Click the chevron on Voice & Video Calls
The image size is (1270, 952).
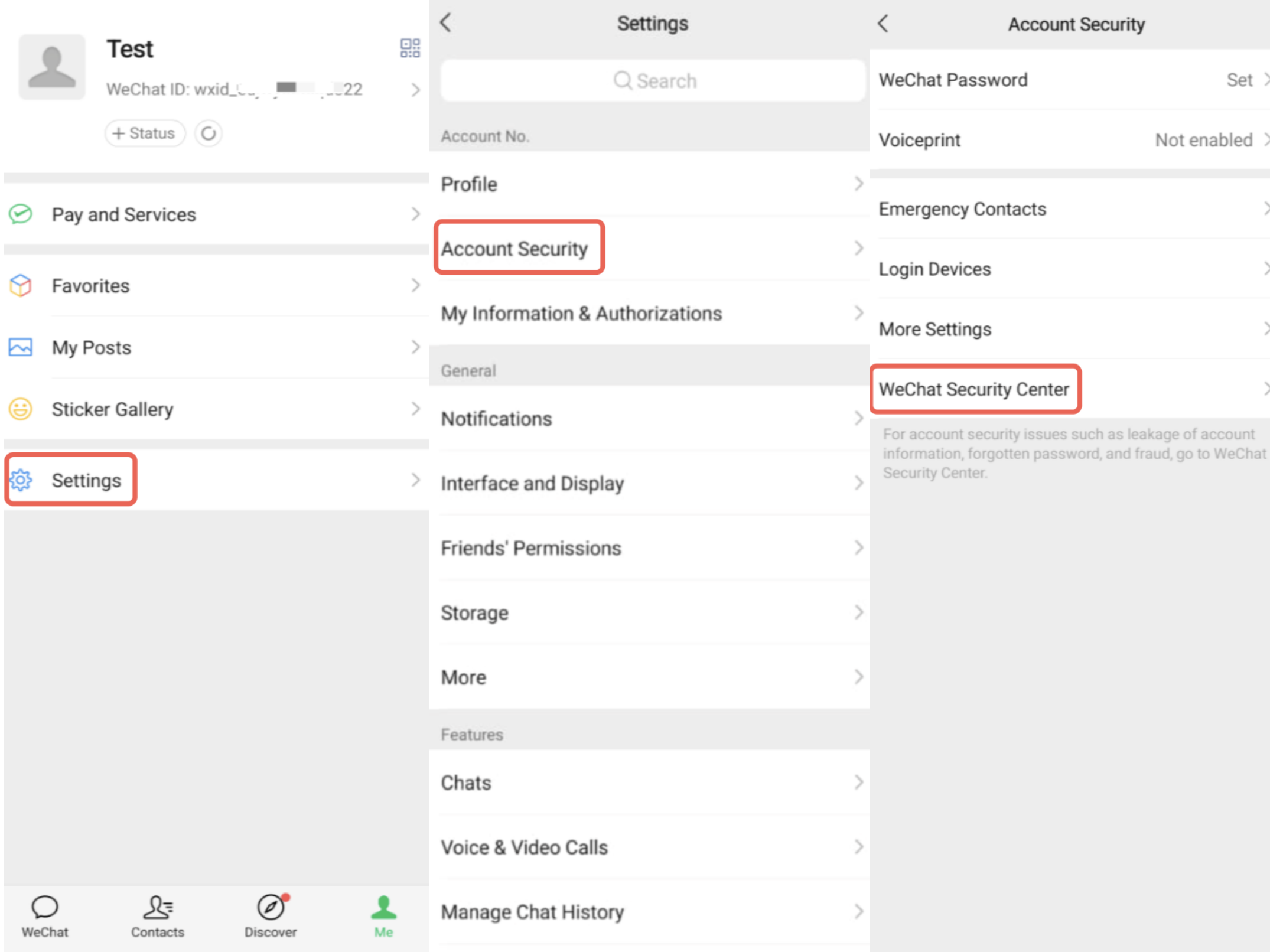859,847
